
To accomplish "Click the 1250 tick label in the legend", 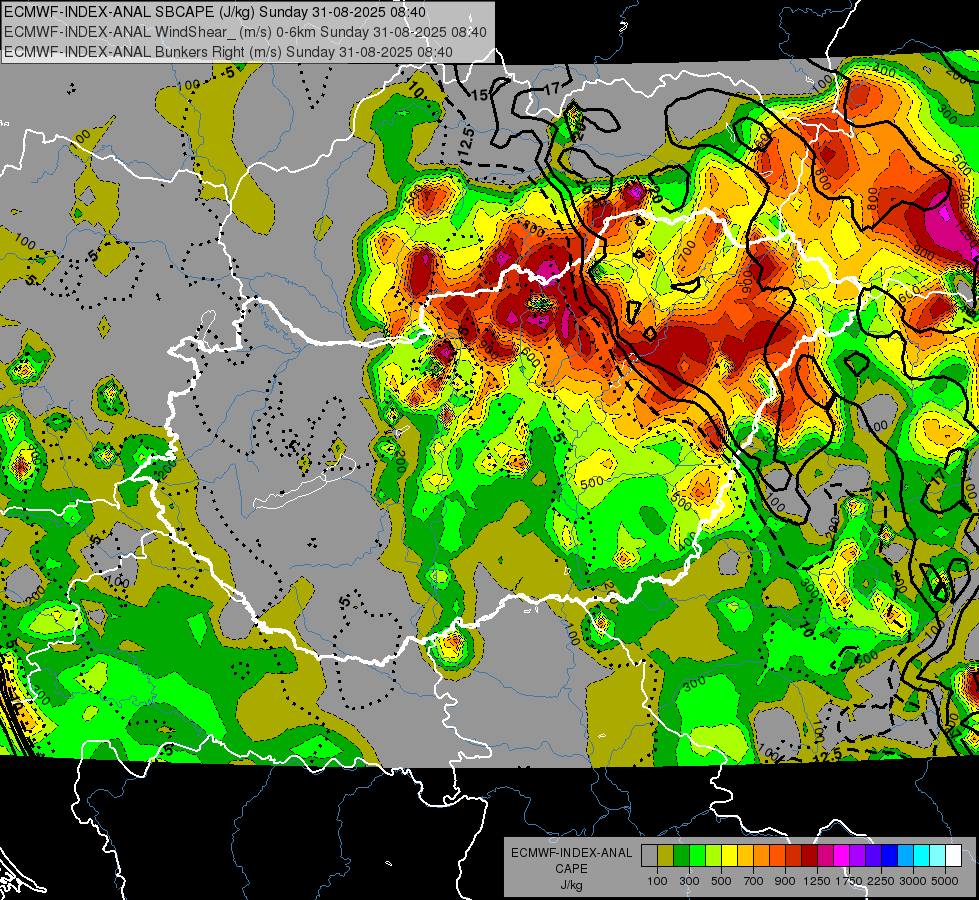I will 817,881.
